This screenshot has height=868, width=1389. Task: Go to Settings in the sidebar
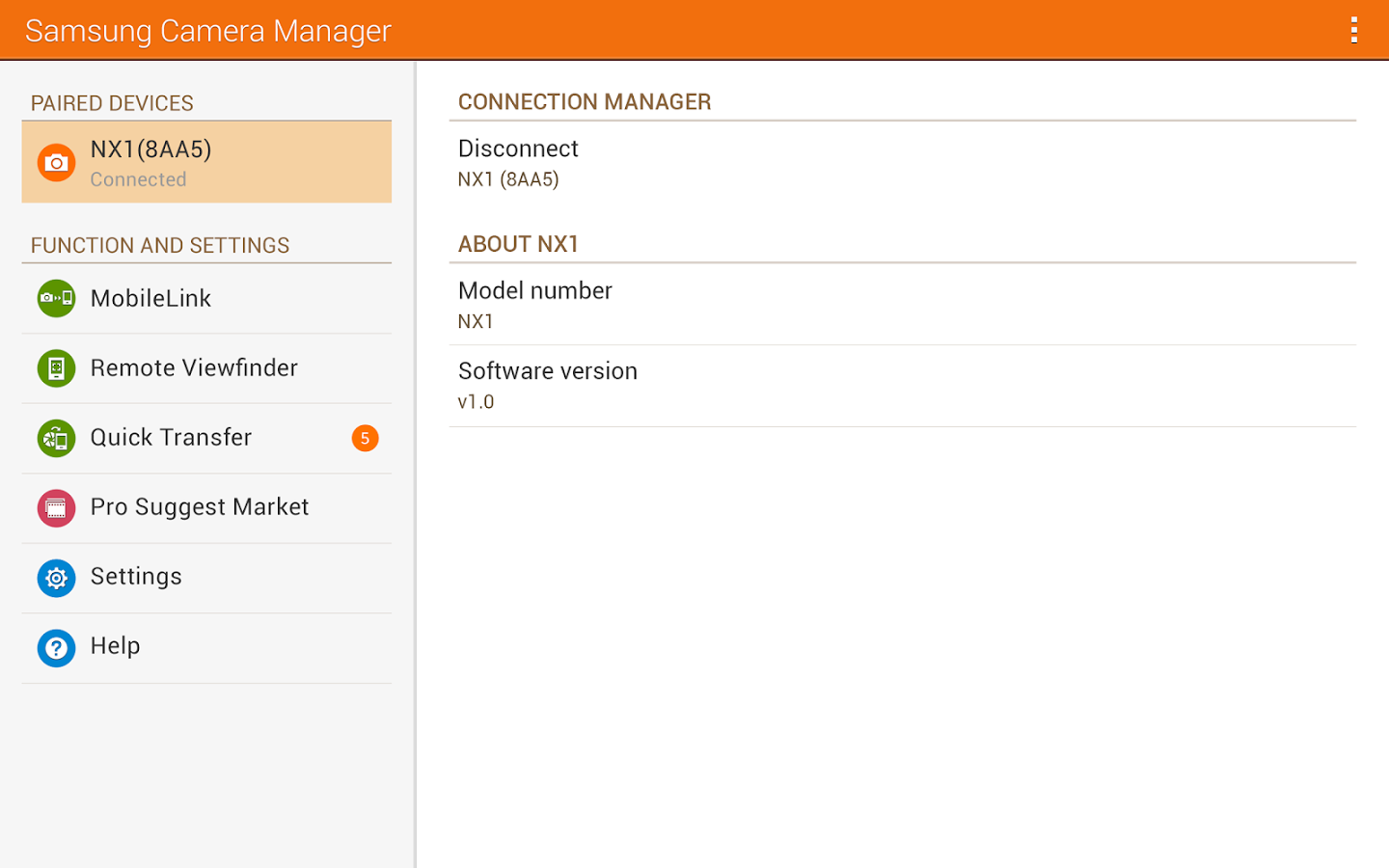(206, 578)
